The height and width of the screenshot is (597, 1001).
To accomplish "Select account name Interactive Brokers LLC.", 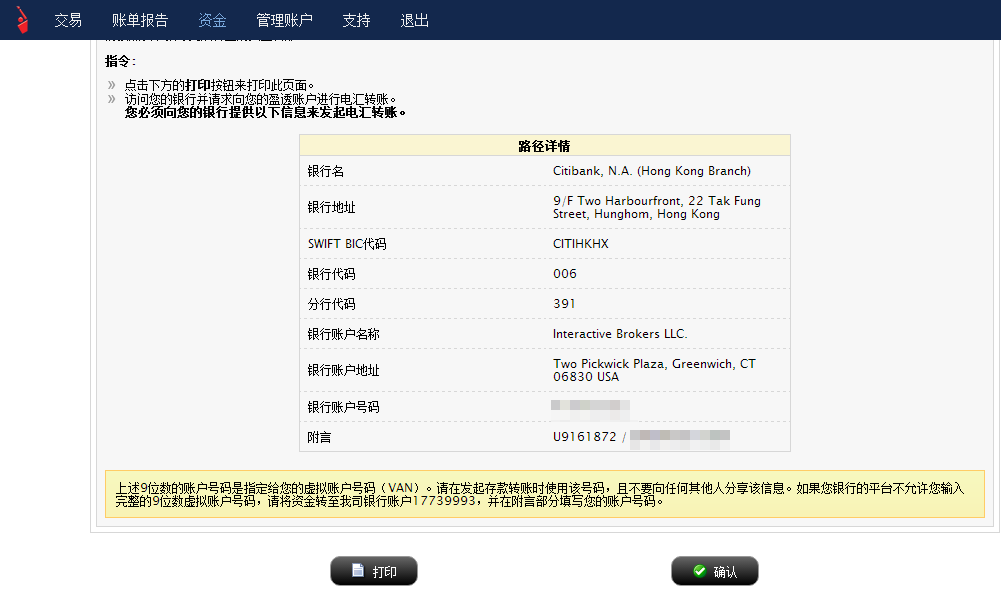I will pyautogui.click(x=620, y=333).
